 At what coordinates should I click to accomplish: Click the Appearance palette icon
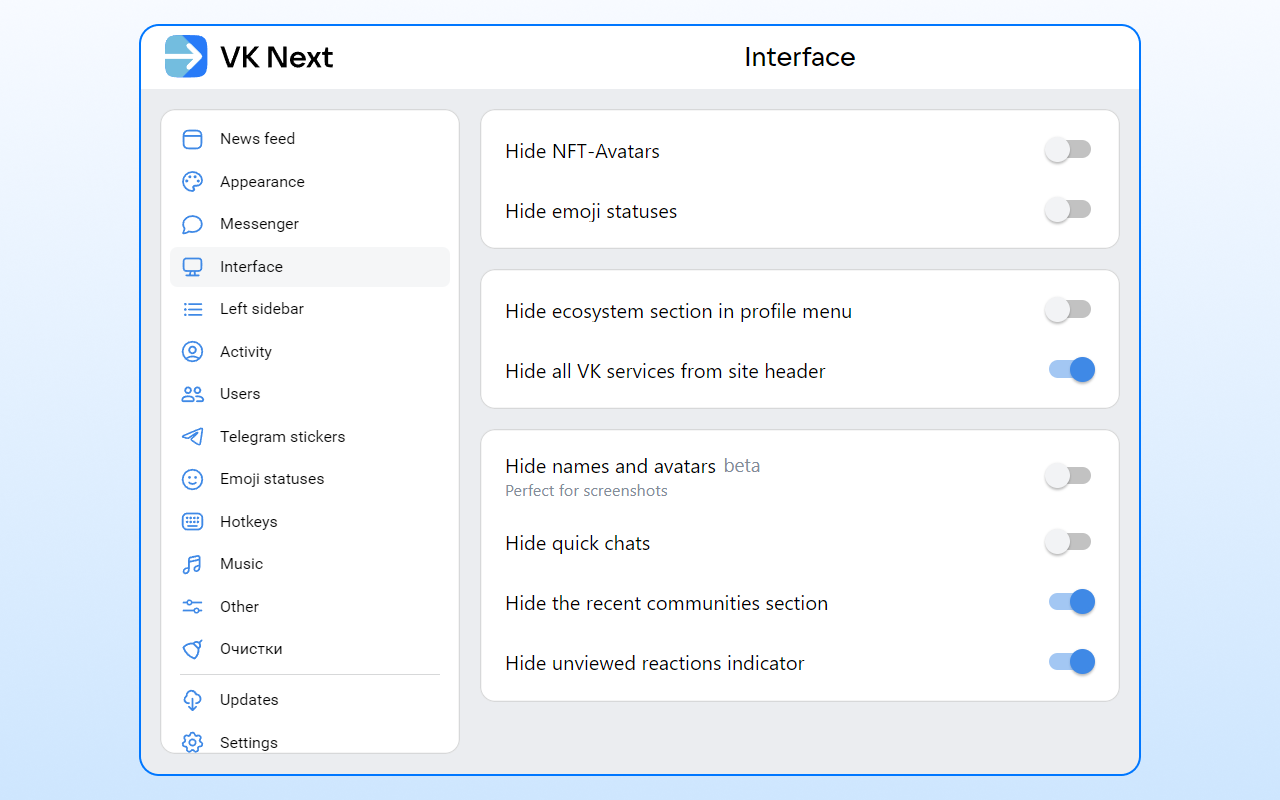tap(192, 181)
